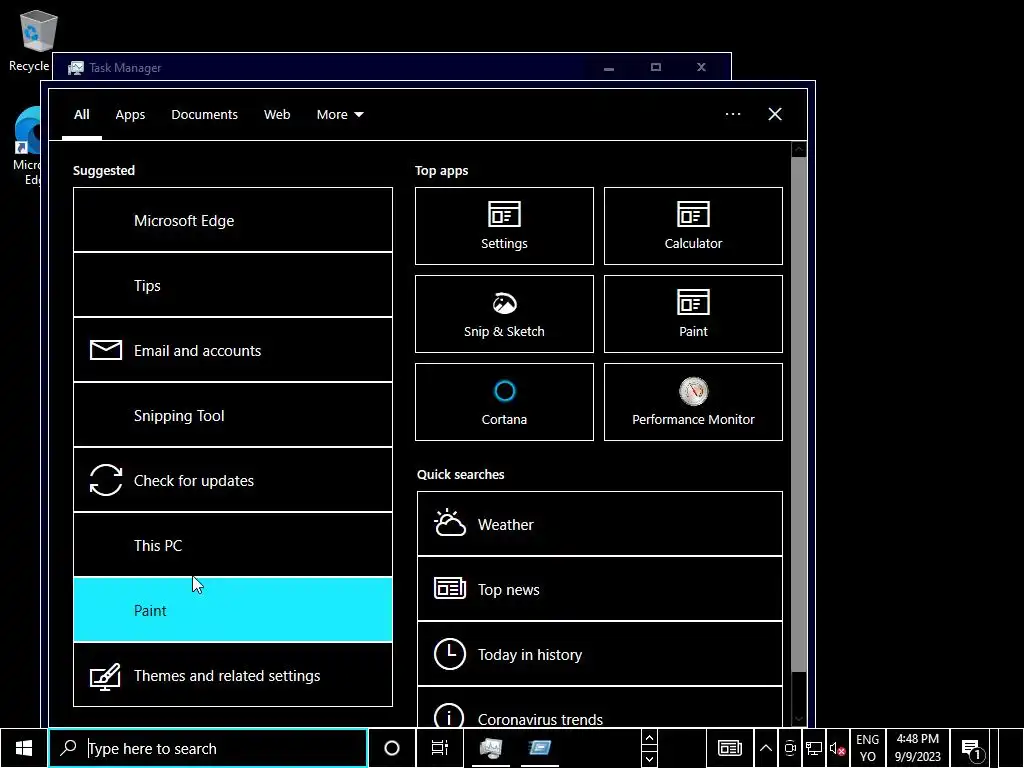The width and height of the screenshot is (1024, 768).
Task: Close the search panel with X
Action: pos(775,114)
